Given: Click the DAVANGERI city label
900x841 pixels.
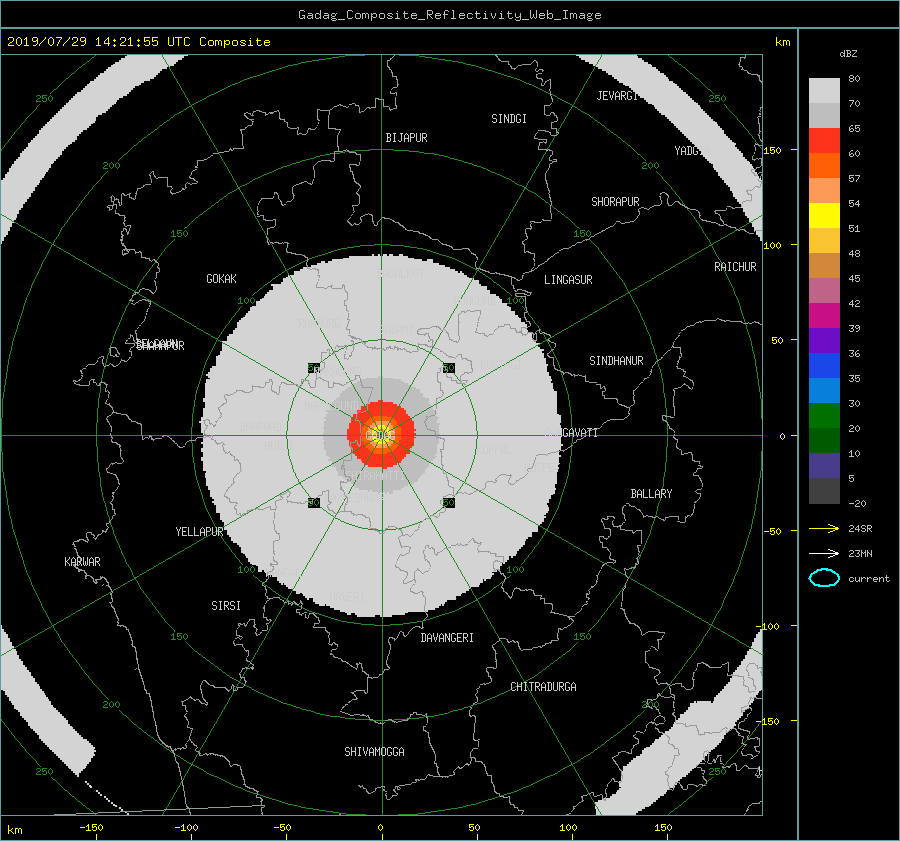Looking at the screenshot, I should click(x=447, y=638).
